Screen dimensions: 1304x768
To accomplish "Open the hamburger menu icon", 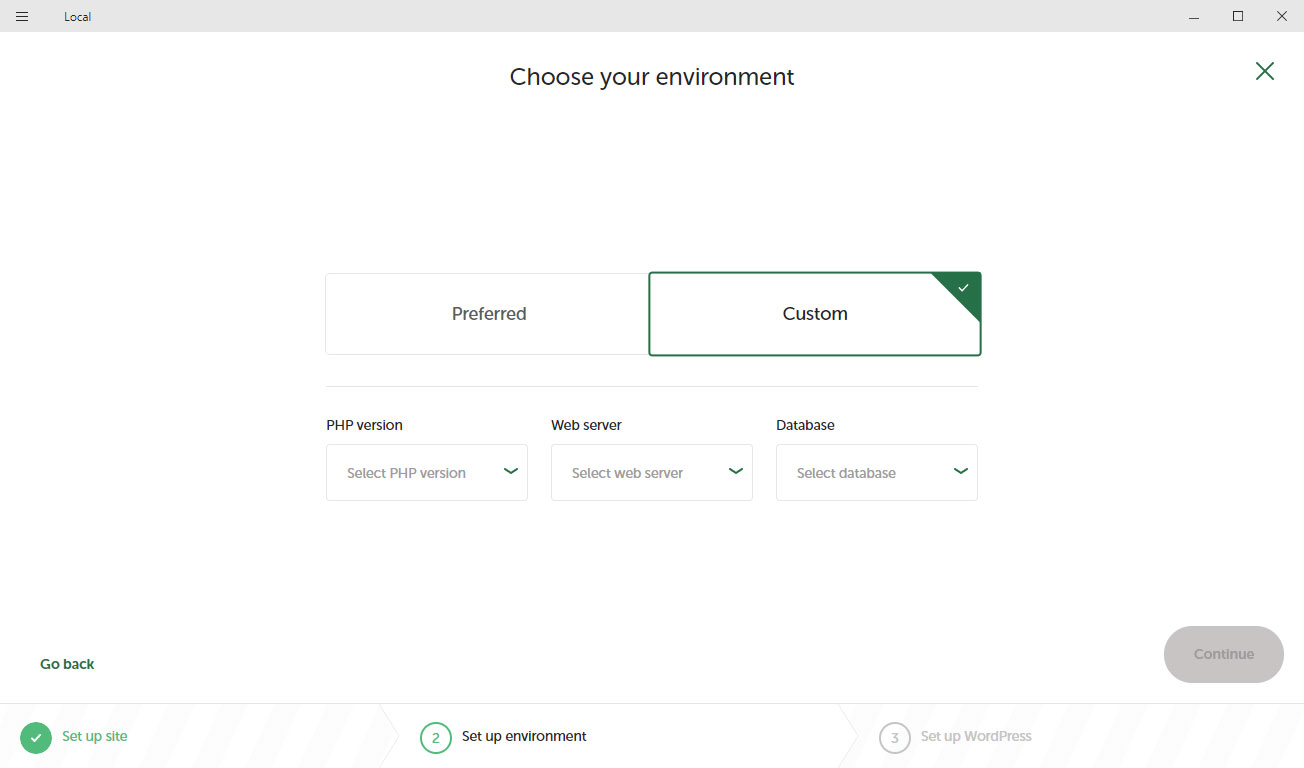I will coord(22,16).
